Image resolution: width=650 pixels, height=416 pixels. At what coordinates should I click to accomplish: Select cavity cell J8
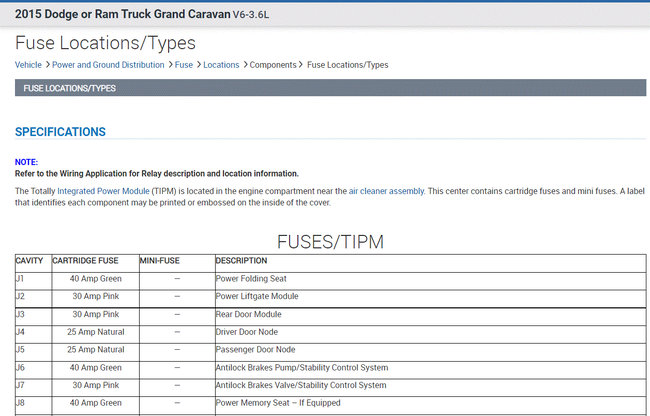click(33, 403)
